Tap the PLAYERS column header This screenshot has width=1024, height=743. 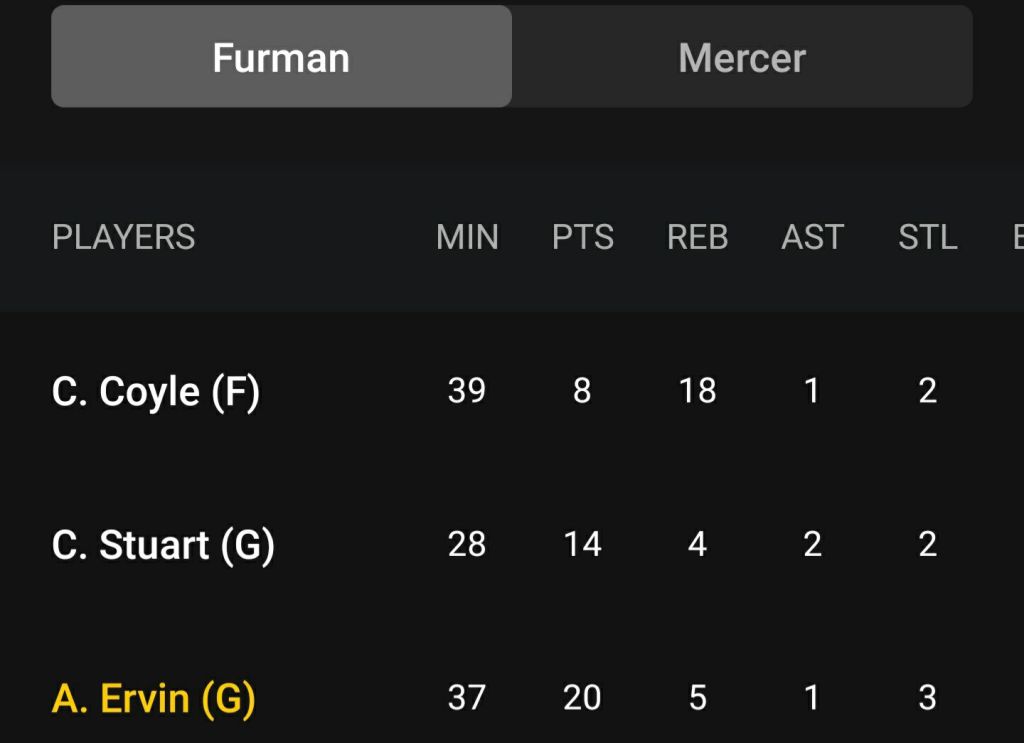point(123,237)
